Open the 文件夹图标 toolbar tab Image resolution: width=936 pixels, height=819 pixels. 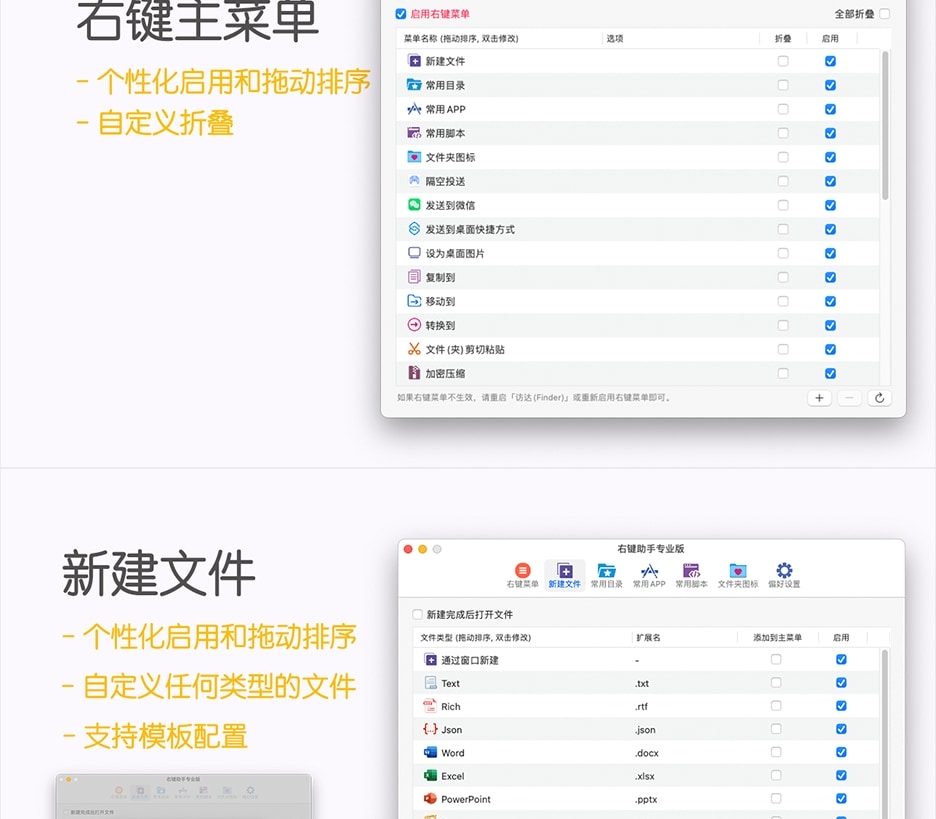[x=738, y=575]
